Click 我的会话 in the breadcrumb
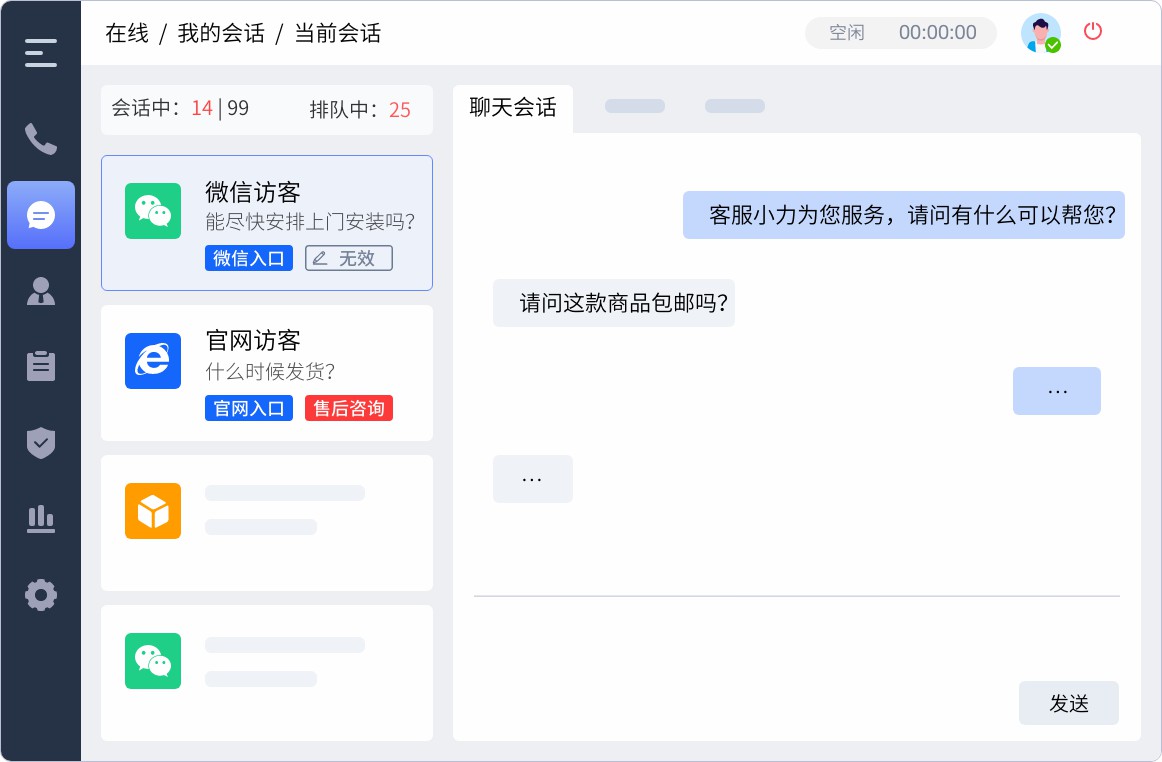This screenshot has height=762, width=1162. pyautogui.click(x=221, y=33)
